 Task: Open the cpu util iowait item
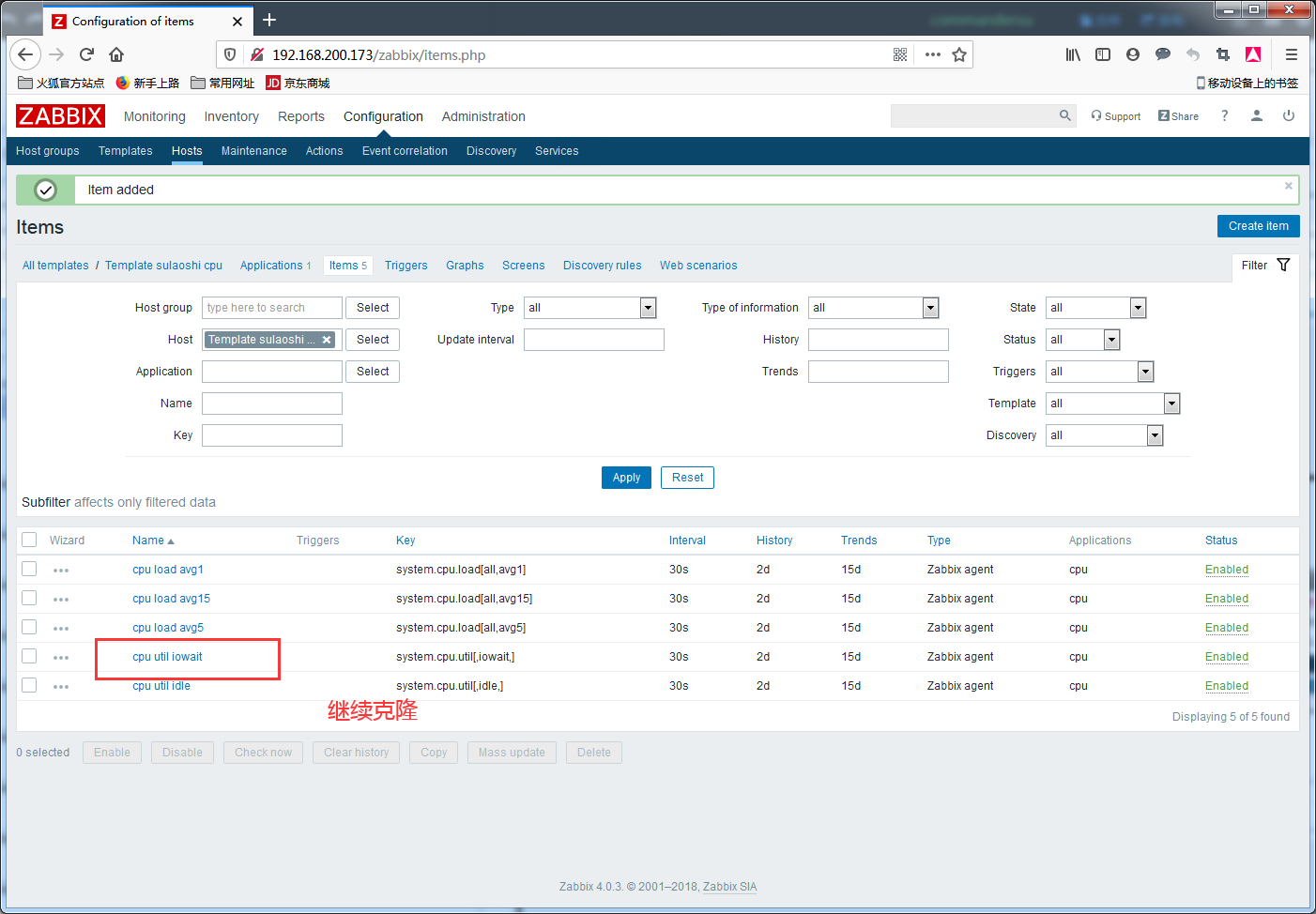(x=167, y=657)
